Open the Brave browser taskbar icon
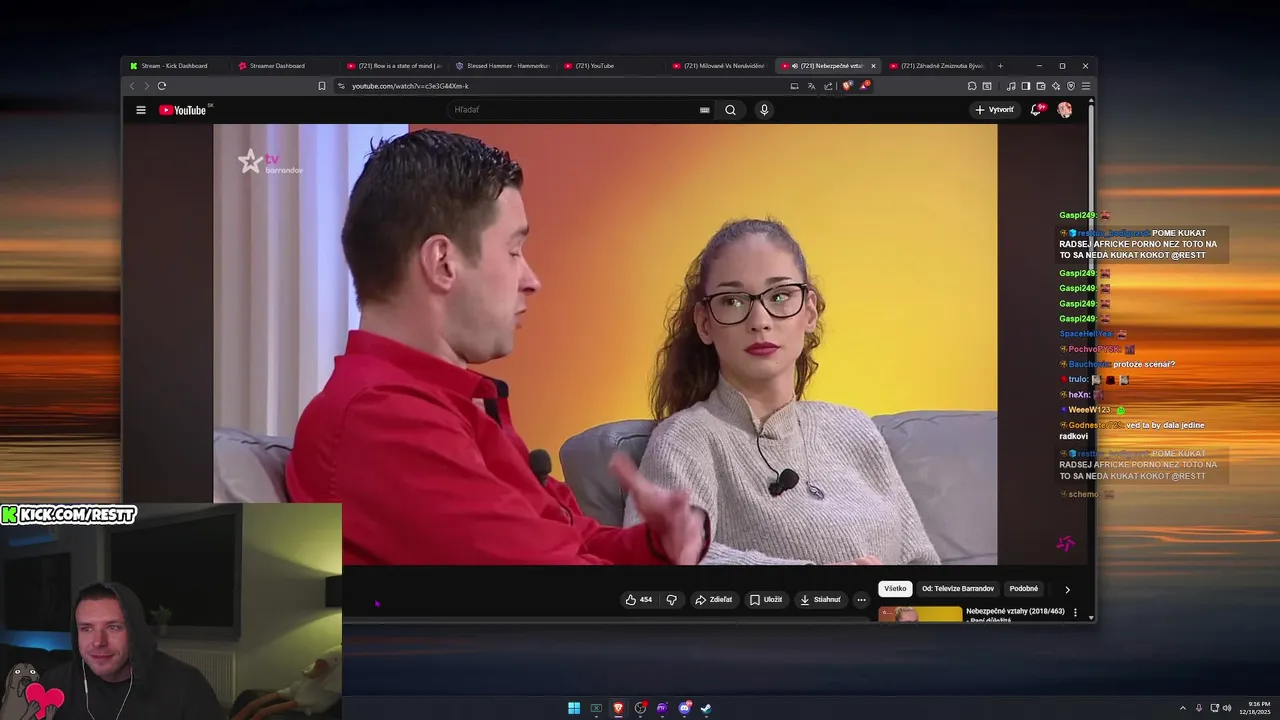 pos(618,708)
